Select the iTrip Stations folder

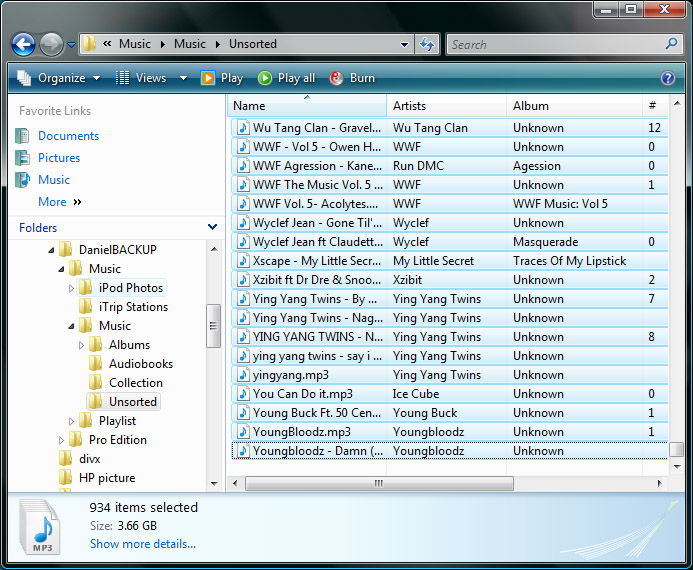coord(133,307)
